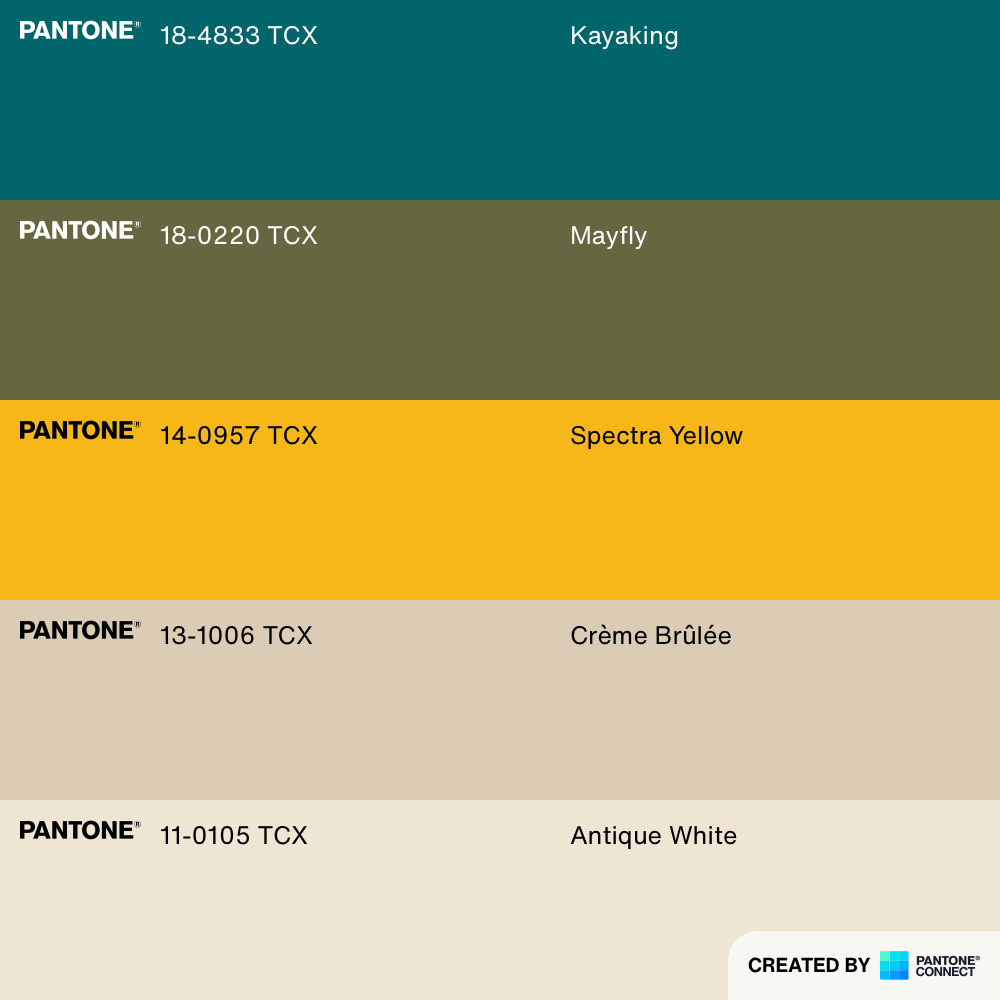
Task: Pick the beige Crème Brûlée color band
Action: [500, 700]
